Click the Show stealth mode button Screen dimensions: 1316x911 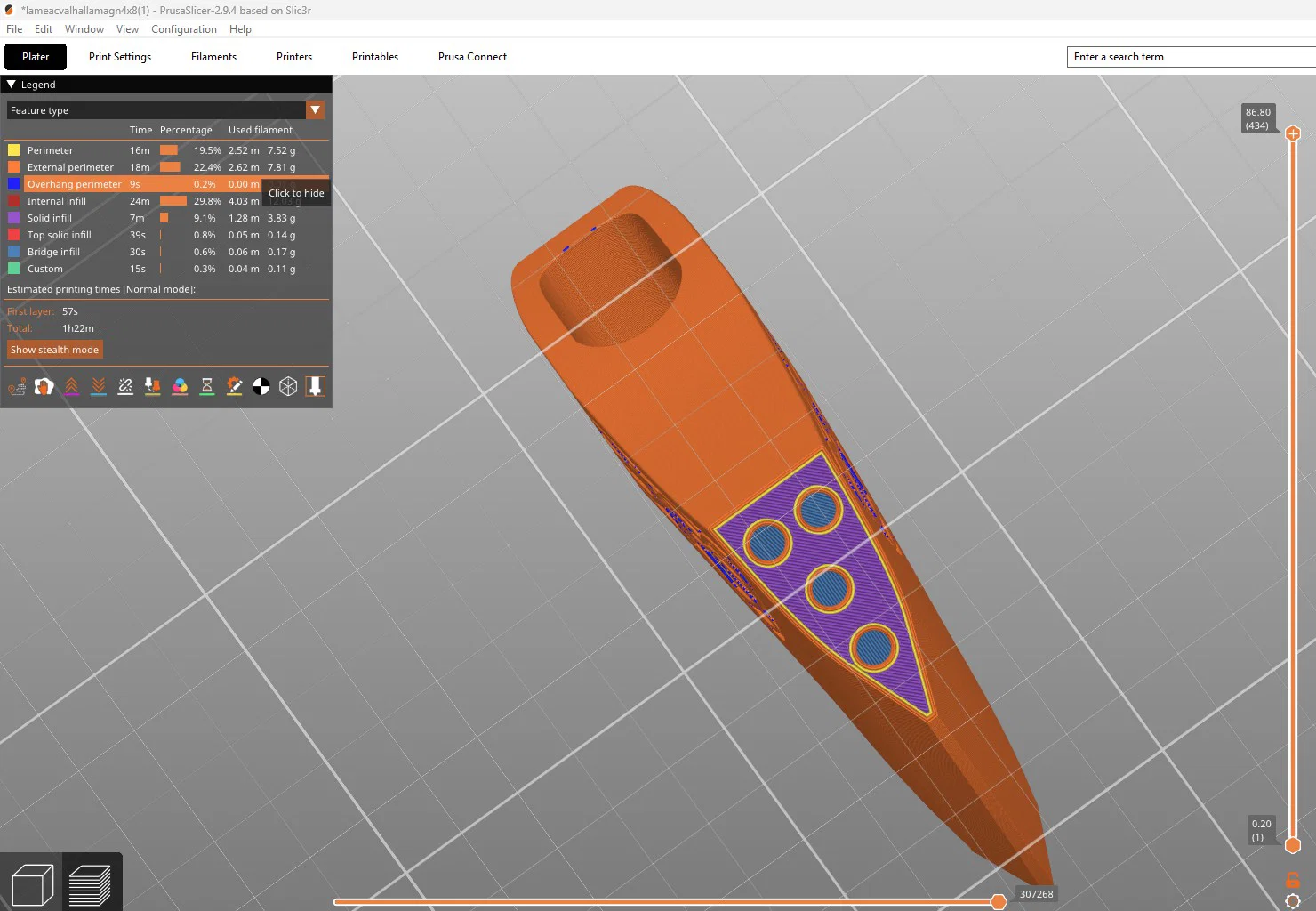(x=55, y=350)
